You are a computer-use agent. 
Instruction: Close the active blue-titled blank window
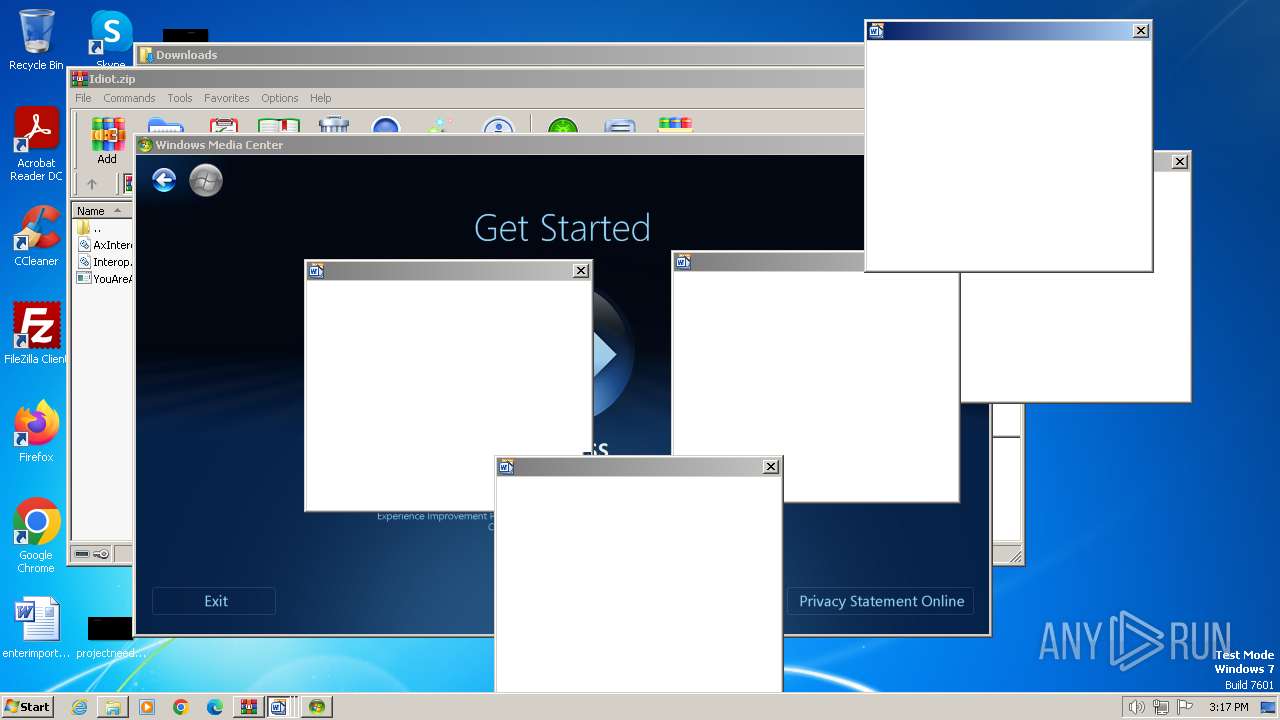click(x=1140, y=31)
